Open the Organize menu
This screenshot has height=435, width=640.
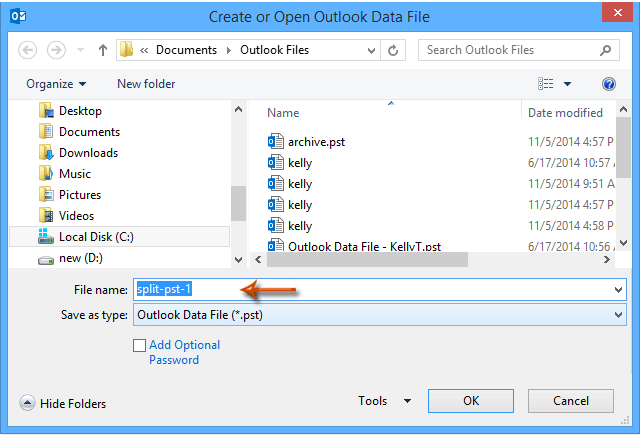coord(56,84)
